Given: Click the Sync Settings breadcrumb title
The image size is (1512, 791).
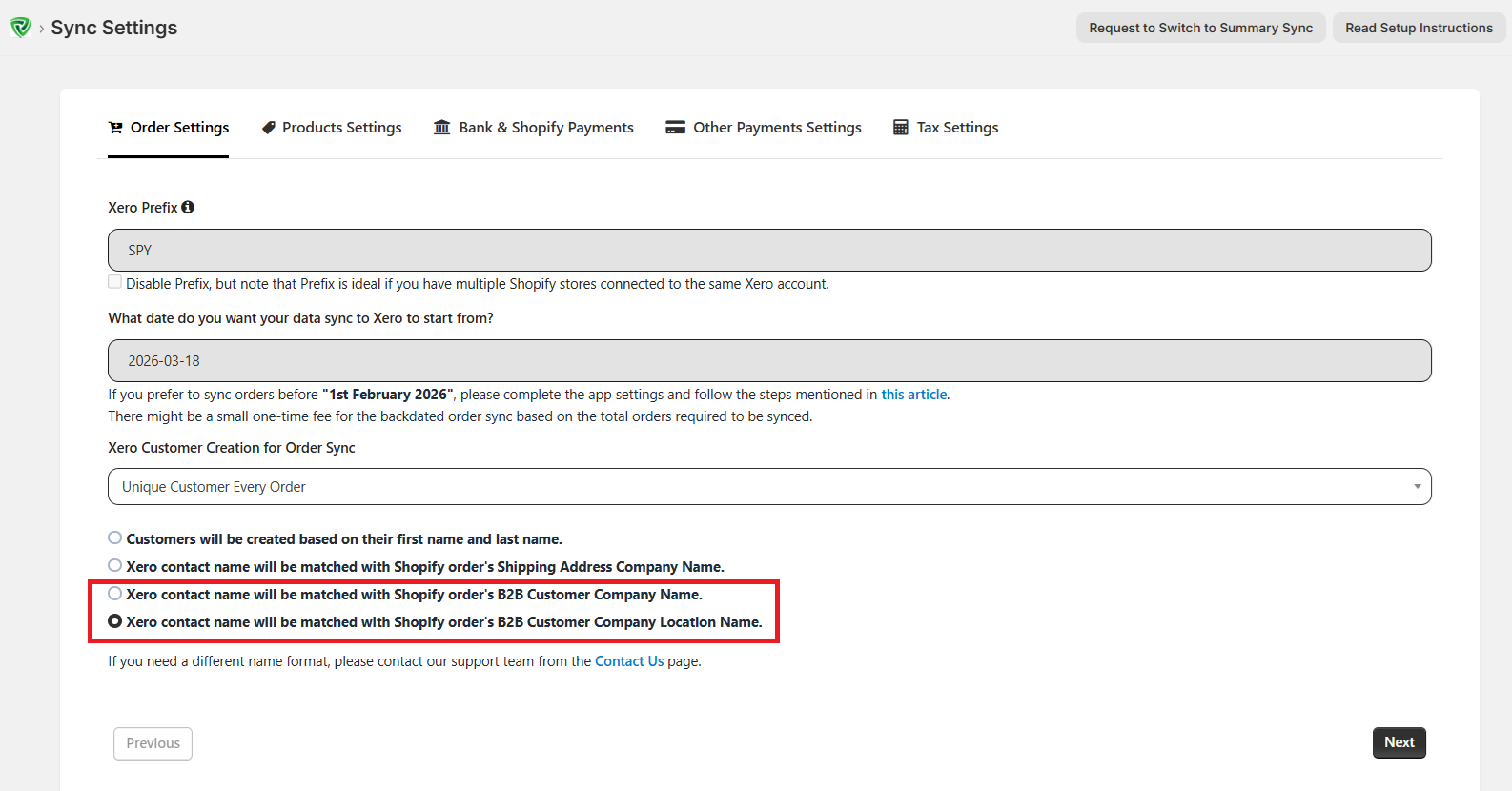Looking at the screenshot, I should point(114,28).
